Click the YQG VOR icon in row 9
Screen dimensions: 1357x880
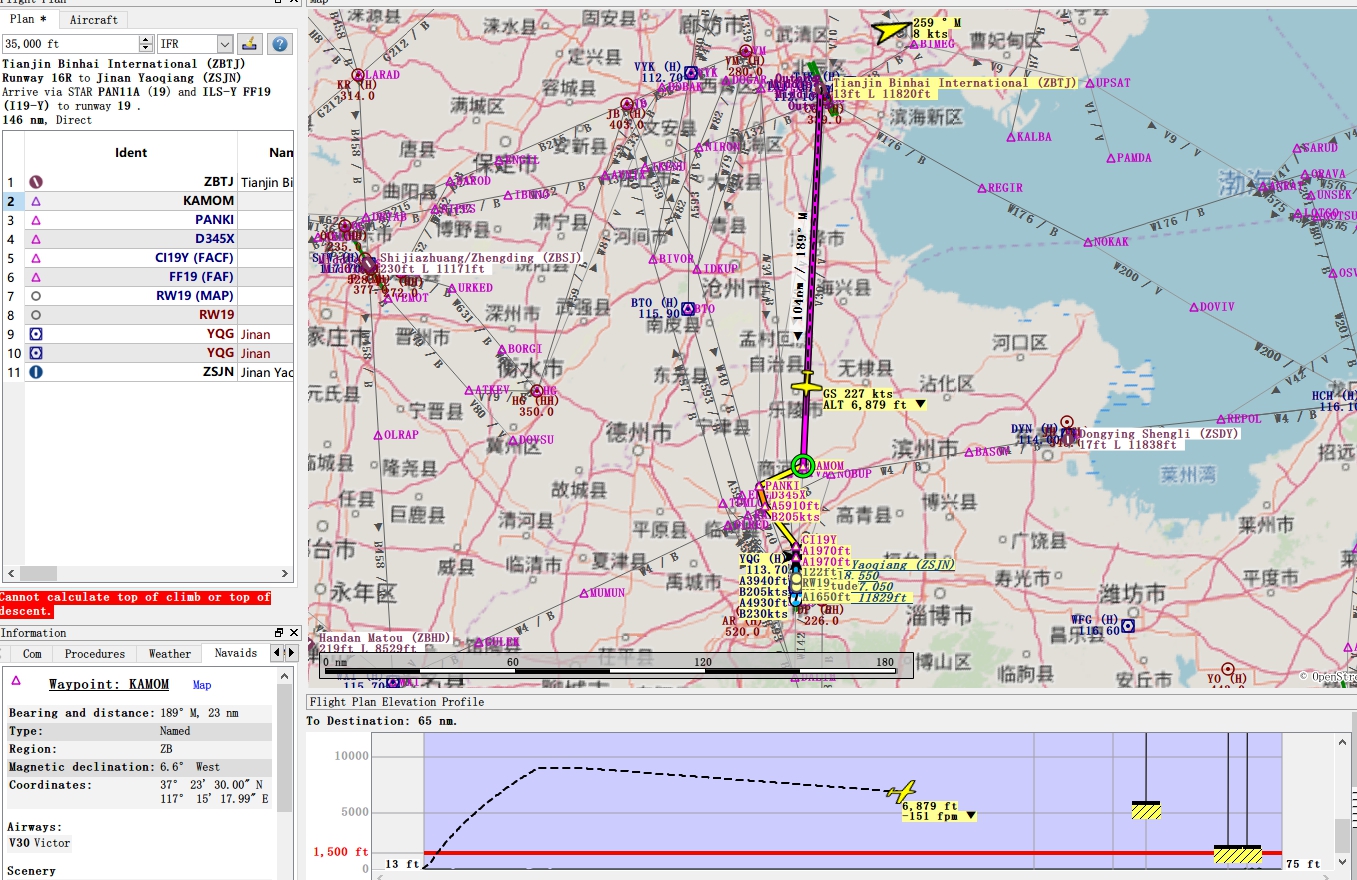click(36, 334)
